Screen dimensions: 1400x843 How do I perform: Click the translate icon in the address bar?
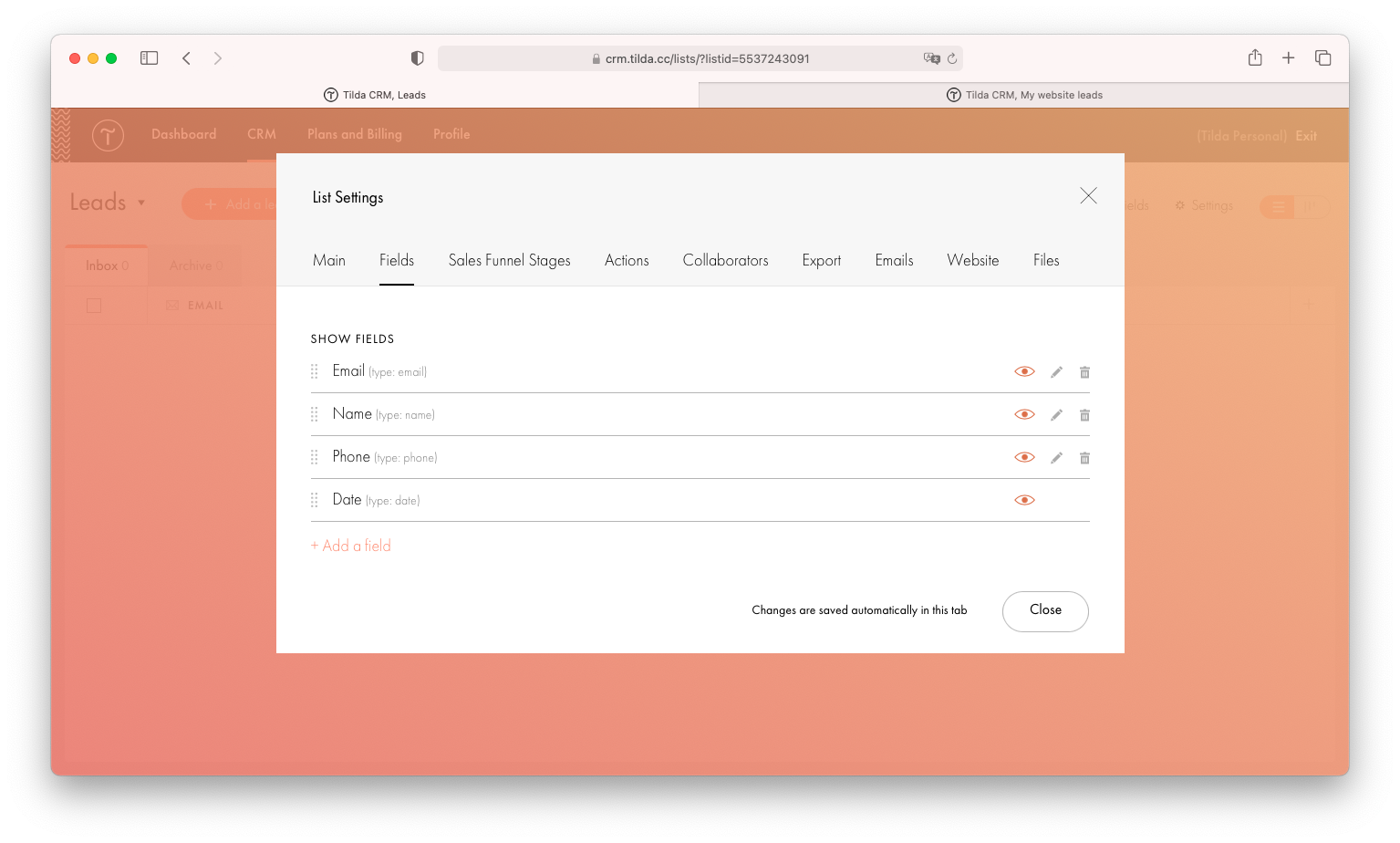(932, 57)
